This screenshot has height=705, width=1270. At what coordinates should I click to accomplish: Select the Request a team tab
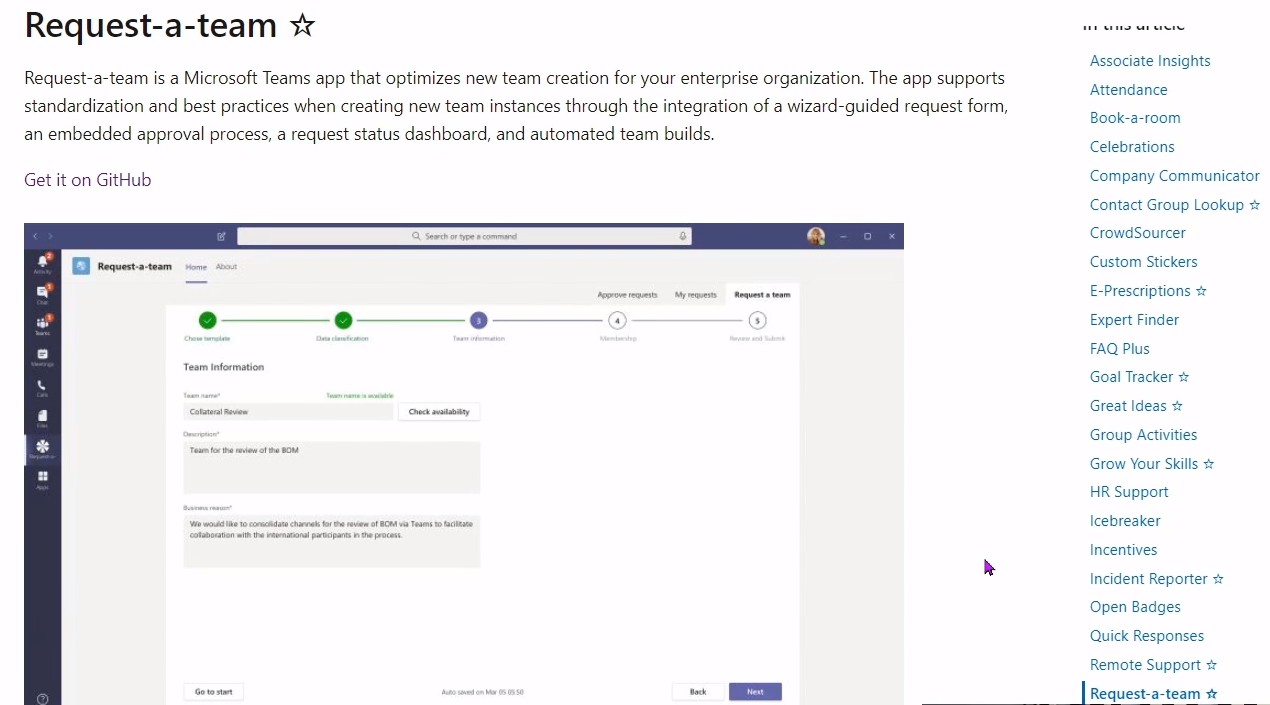pyautogui.click(x=762, y=295)
